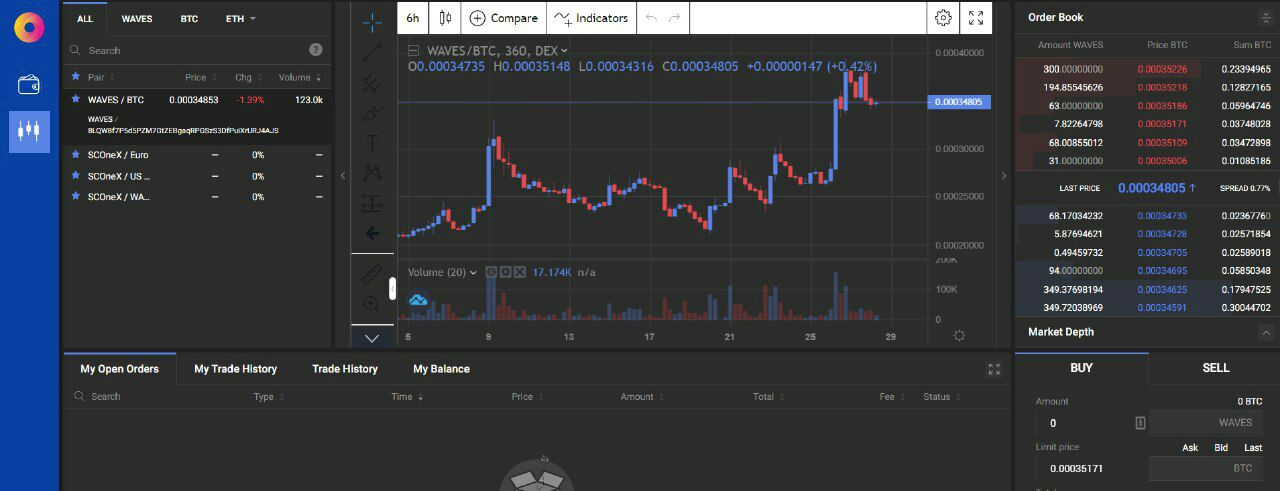
Task: Click the back arrow drawing toolbar icon
Action: tap(372, 233)
